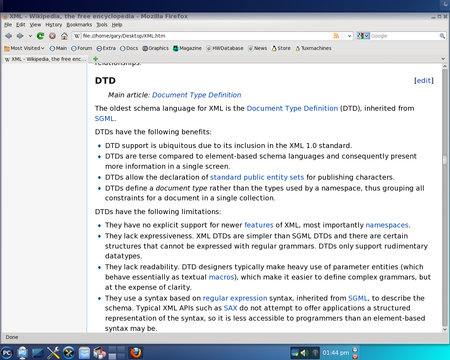The image size is (450, 360).
Task: Open the Tools menu
Action: [102, 25]
